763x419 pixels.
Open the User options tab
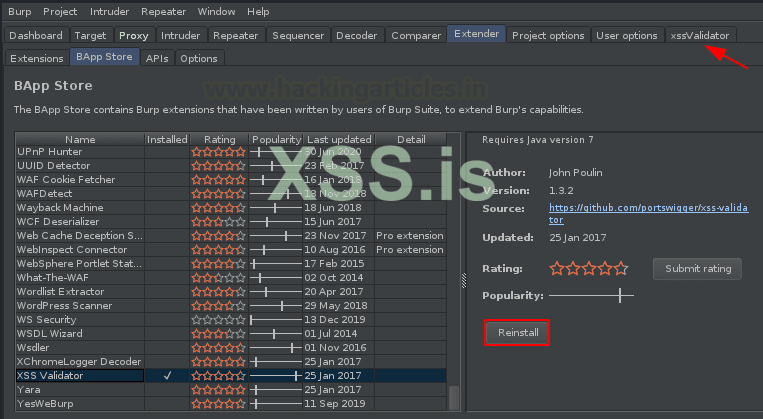627,36
